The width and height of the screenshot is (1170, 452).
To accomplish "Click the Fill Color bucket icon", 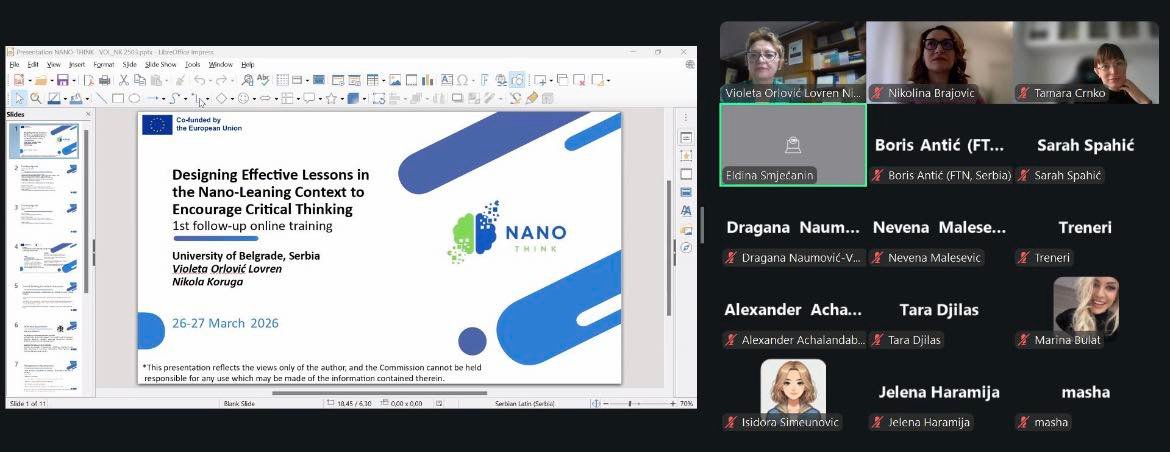I will [77, 98].
